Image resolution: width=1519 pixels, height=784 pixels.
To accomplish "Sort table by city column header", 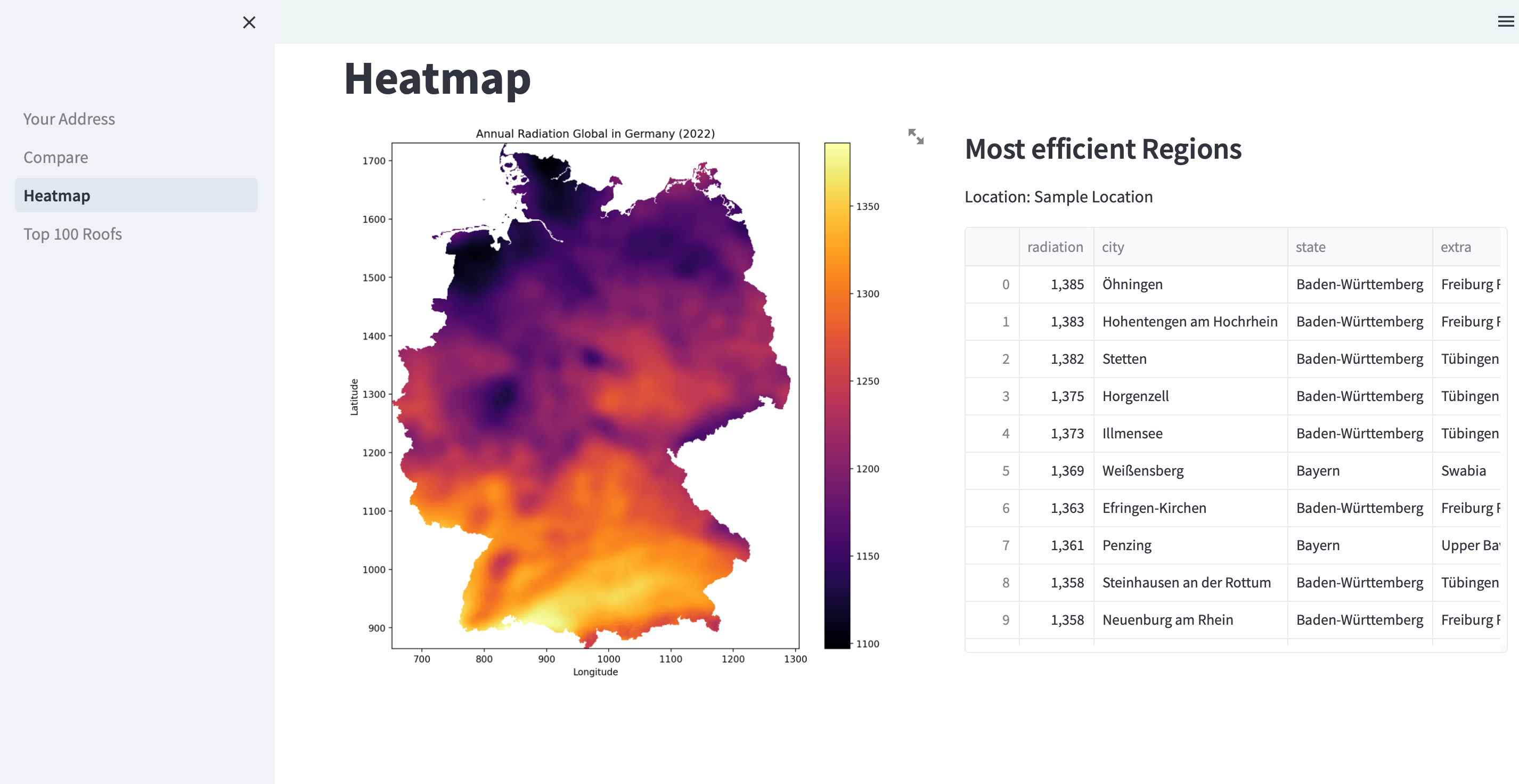I will point(1113,247).
